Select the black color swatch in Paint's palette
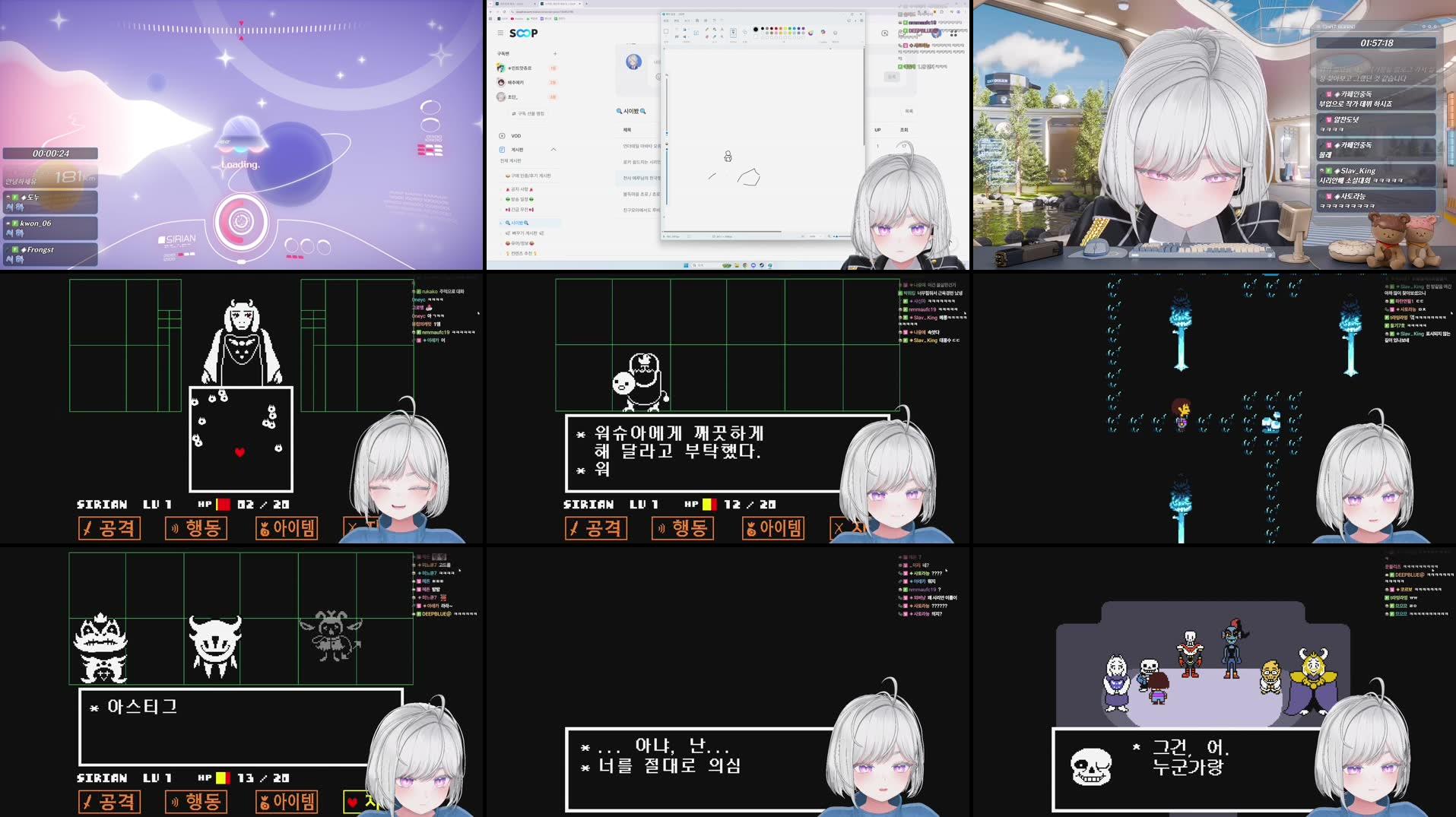The height and width of the screenshot is (817, 1456). pyautogui.click(x=763, y=29)
